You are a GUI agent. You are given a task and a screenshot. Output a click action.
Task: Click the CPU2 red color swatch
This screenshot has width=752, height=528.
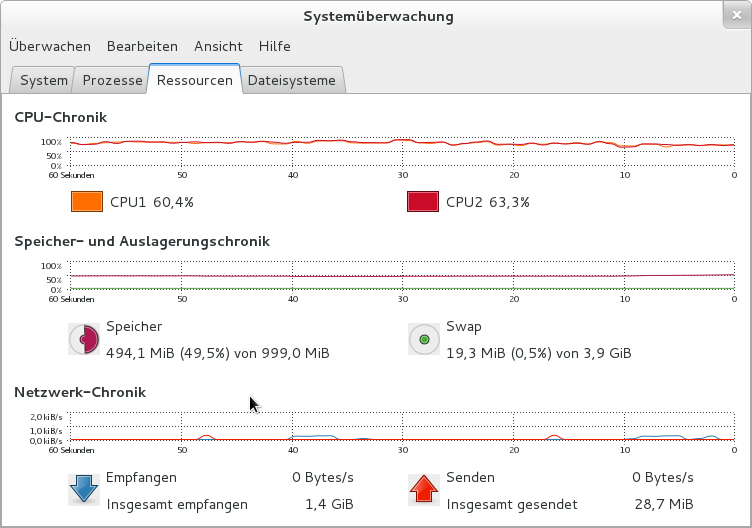click(423, 202)
